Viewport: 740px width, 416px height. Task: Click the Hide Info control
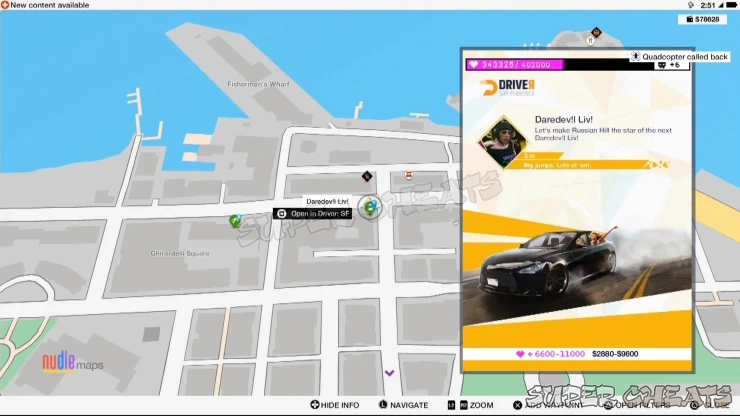coord(335,405)
